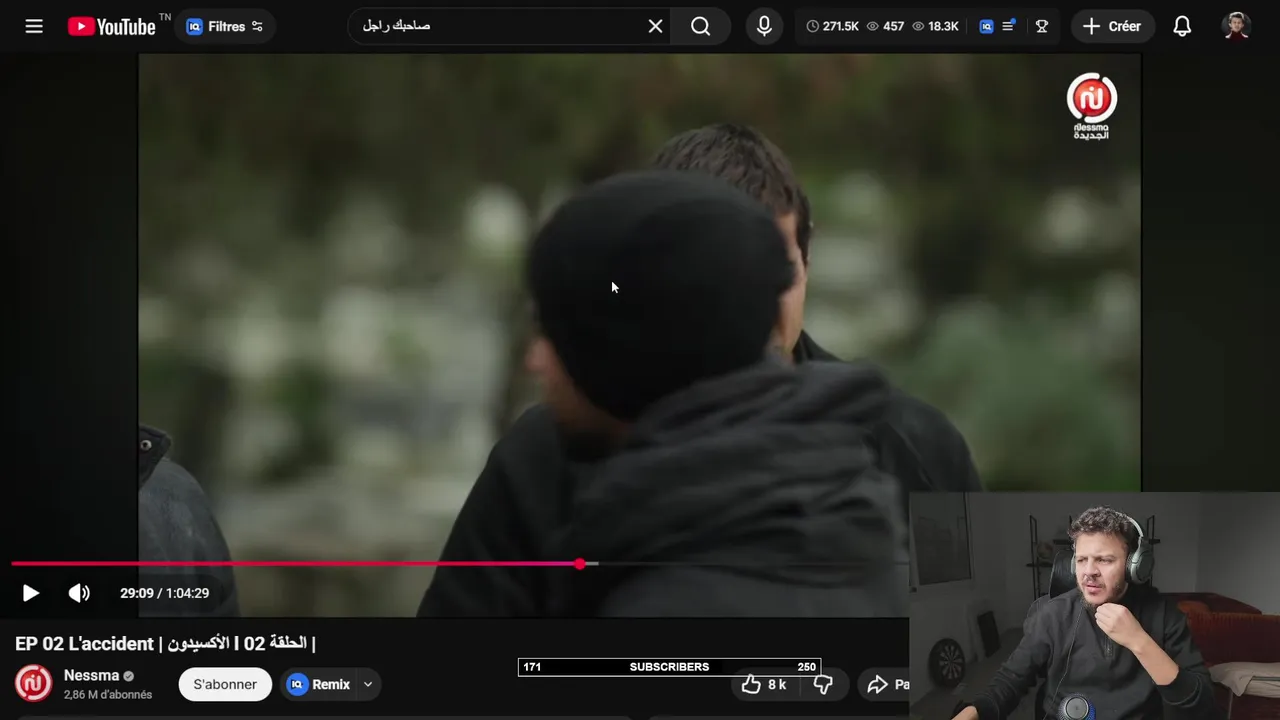Screen dimensions: 1280x720
Task: Click the clock 271.5K stat
Action: coord(832,27)
